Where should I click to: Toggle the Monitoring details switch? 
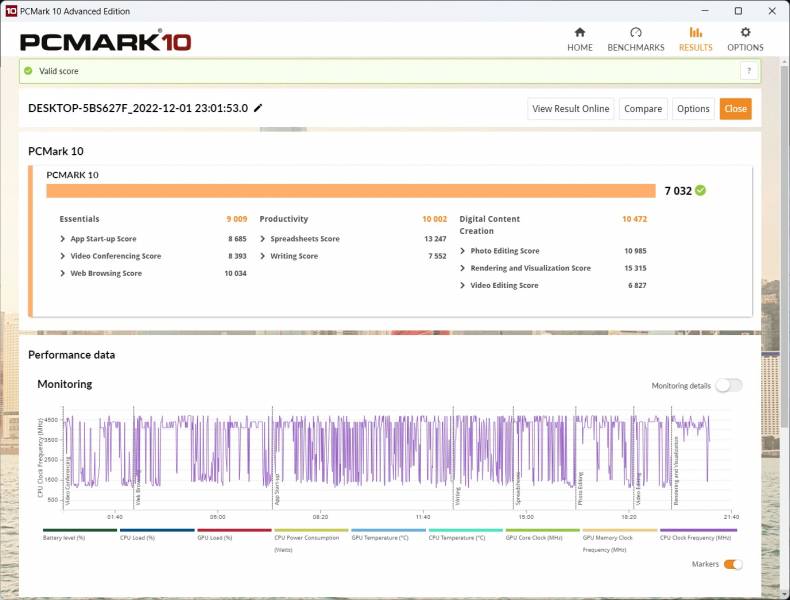[x=729, y=385]
